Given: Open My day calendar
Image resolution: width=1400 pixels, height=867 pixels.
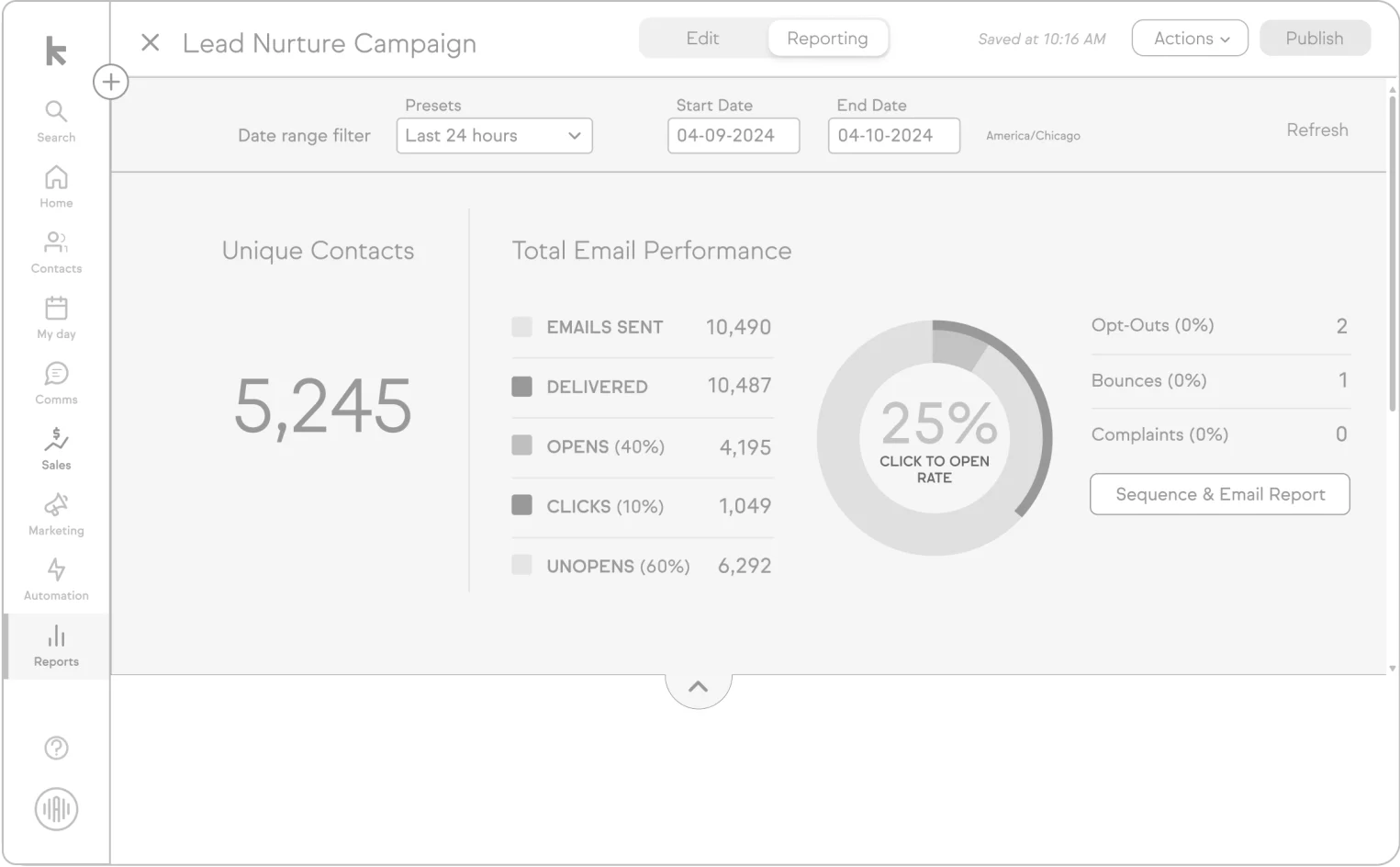Looking at the screenshot, I should 56,318.
